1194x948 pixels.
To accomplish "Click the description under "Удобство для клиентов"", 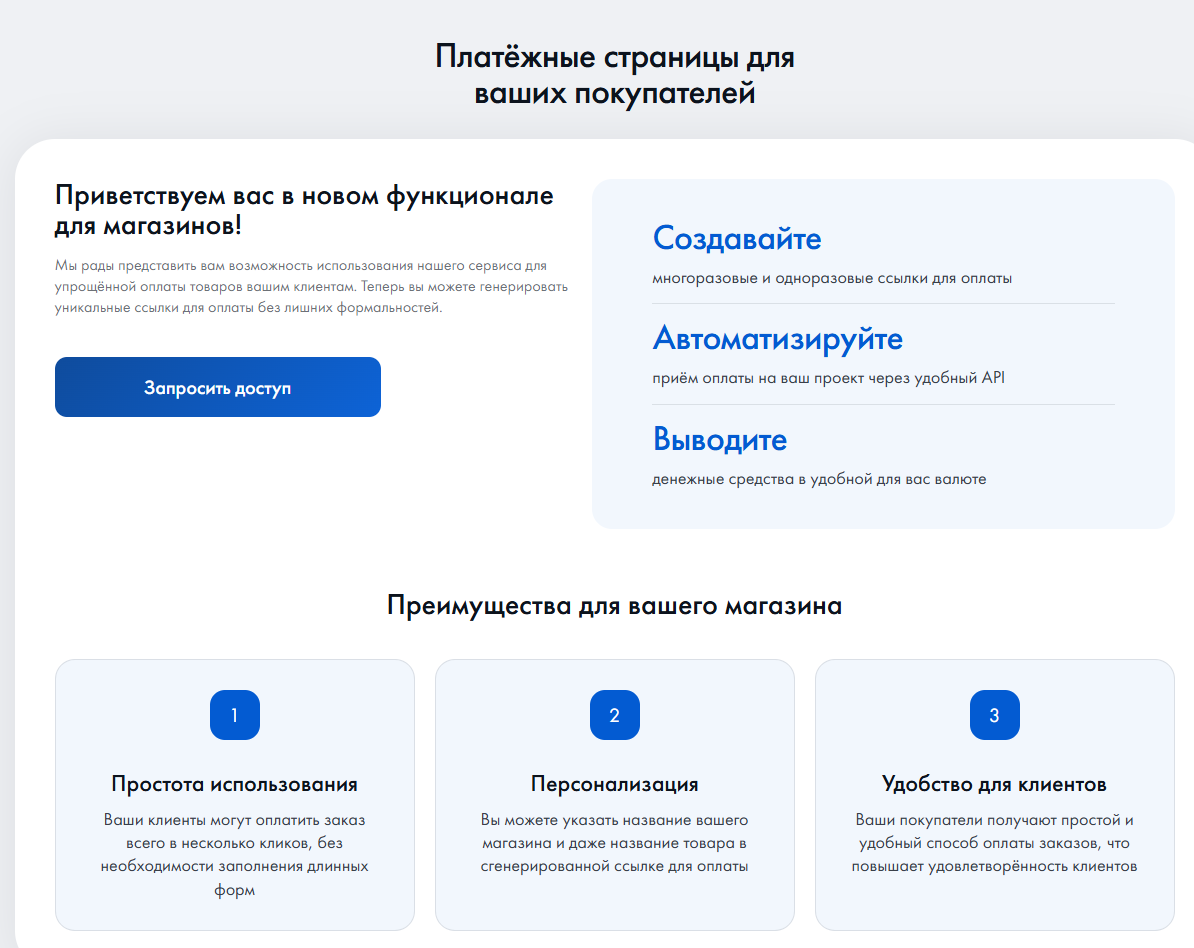I will [x=994, y=843].
